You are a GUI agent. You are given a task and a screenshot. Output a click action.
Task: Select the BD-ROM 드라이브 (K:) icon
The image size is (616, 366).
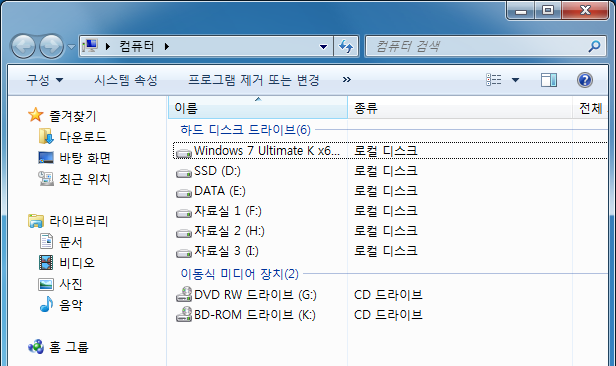183,315
